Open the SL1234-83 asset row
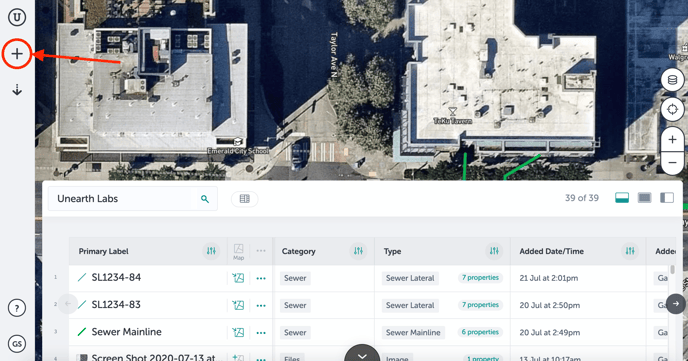Screen dimensions: 688x361 [x=116, y=305]
